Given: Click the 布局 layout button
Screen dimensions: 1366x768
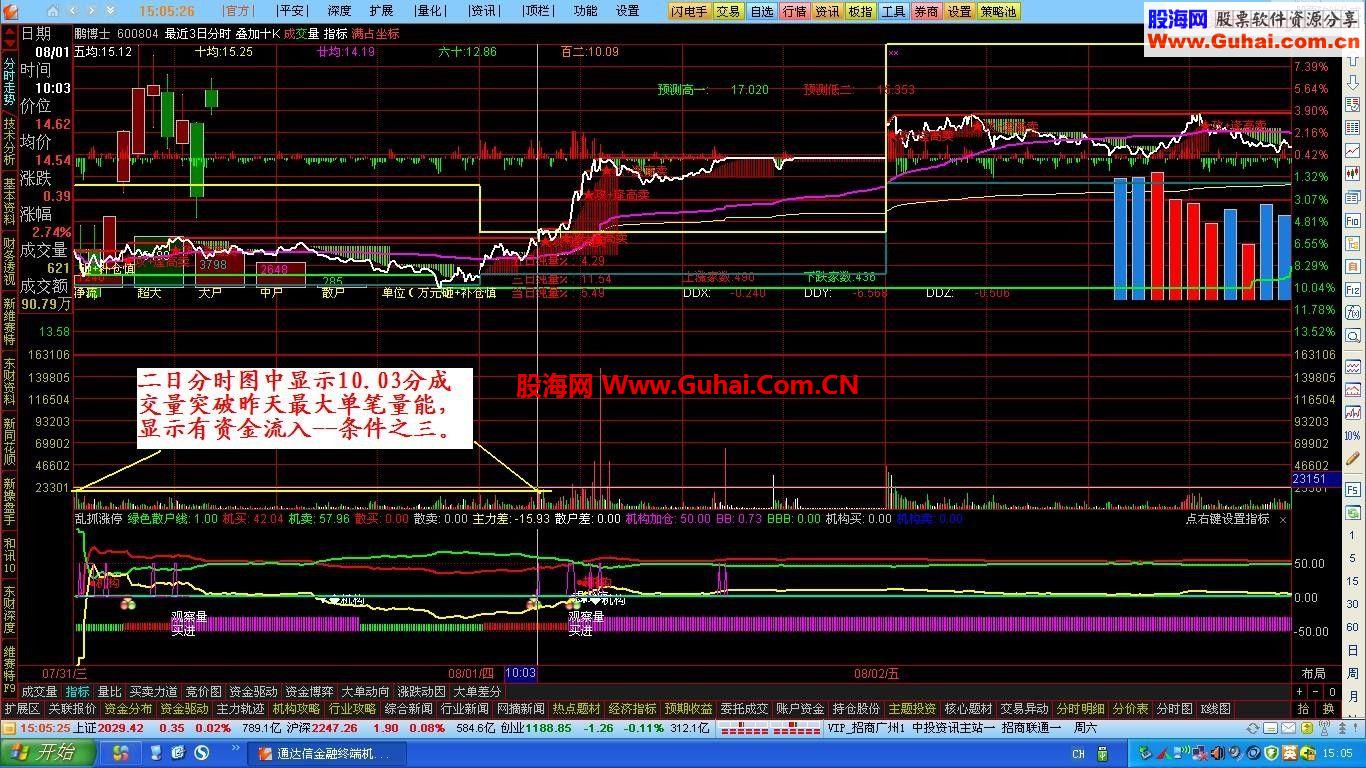Looking at the screenshot, I should tap(1314, 674).
